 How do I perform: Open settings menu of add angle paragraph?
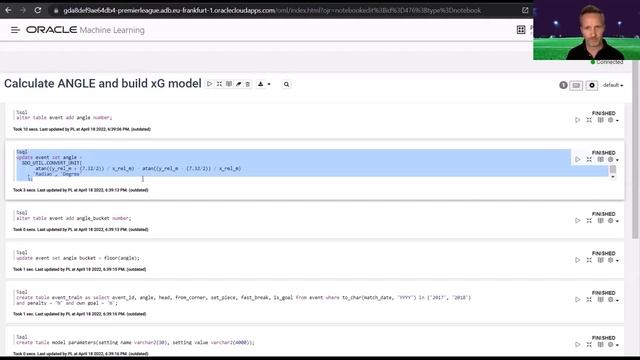[613, 120]
